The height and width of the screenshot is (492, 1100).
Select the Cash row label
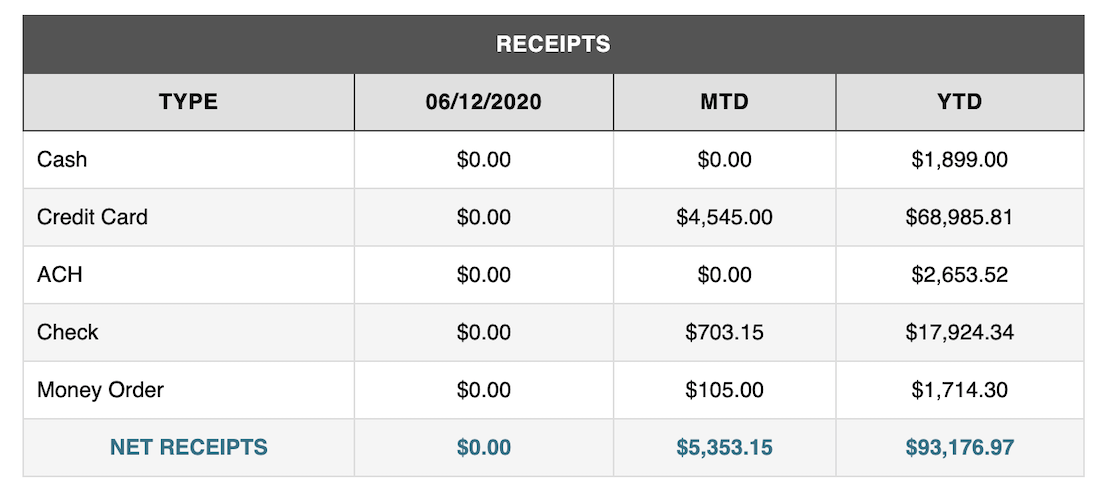(x=62, y=159)
